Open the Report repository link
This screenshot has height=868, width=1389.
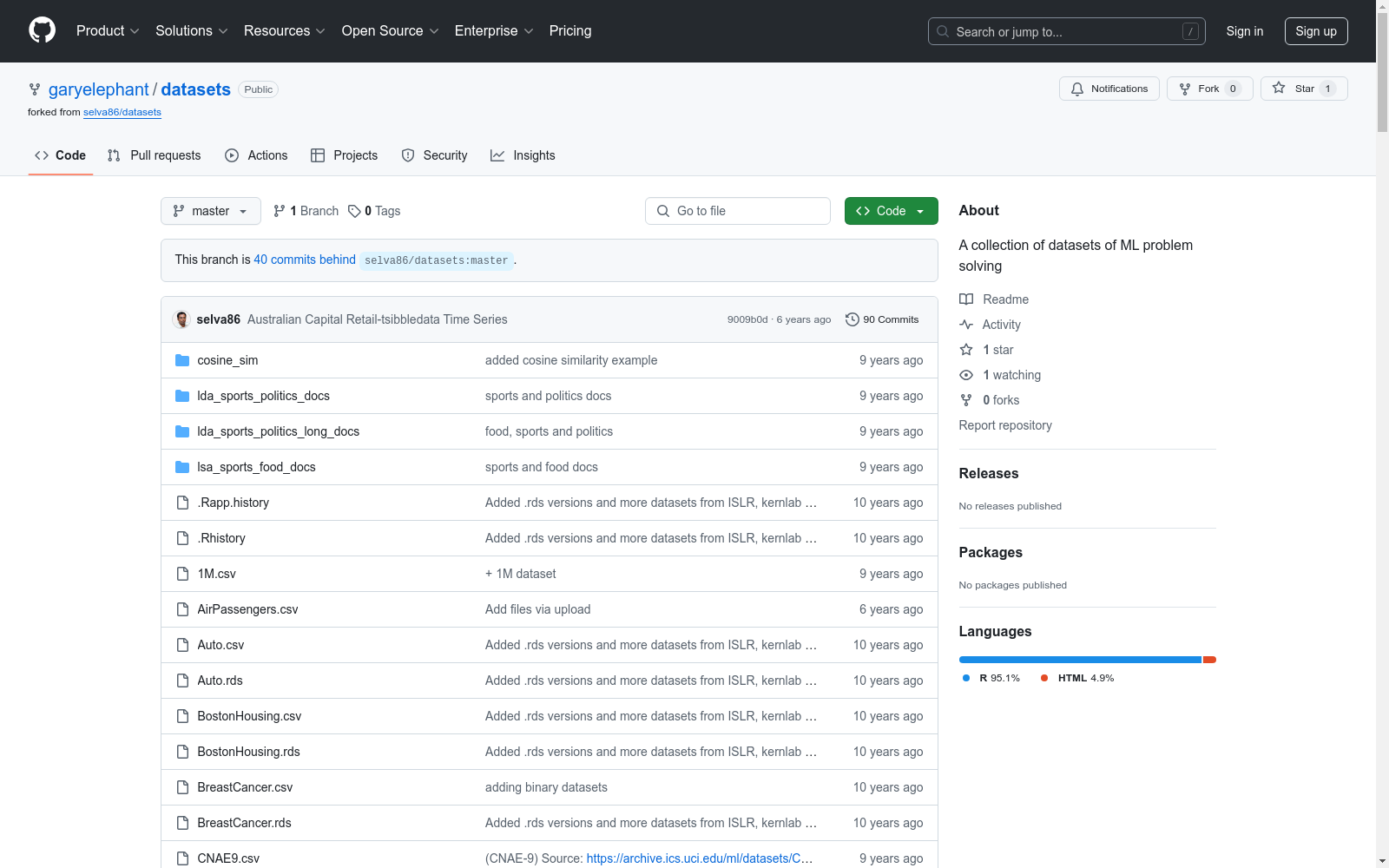pyautogui.click(x=1005, y=425)
